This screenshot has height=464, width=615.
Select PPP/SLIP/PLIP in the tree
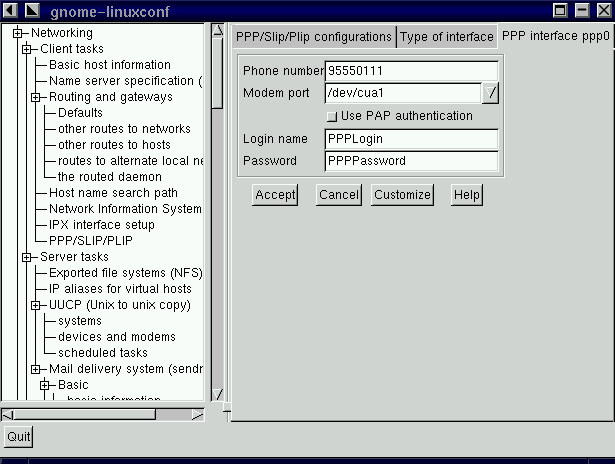tap(90, 241)
